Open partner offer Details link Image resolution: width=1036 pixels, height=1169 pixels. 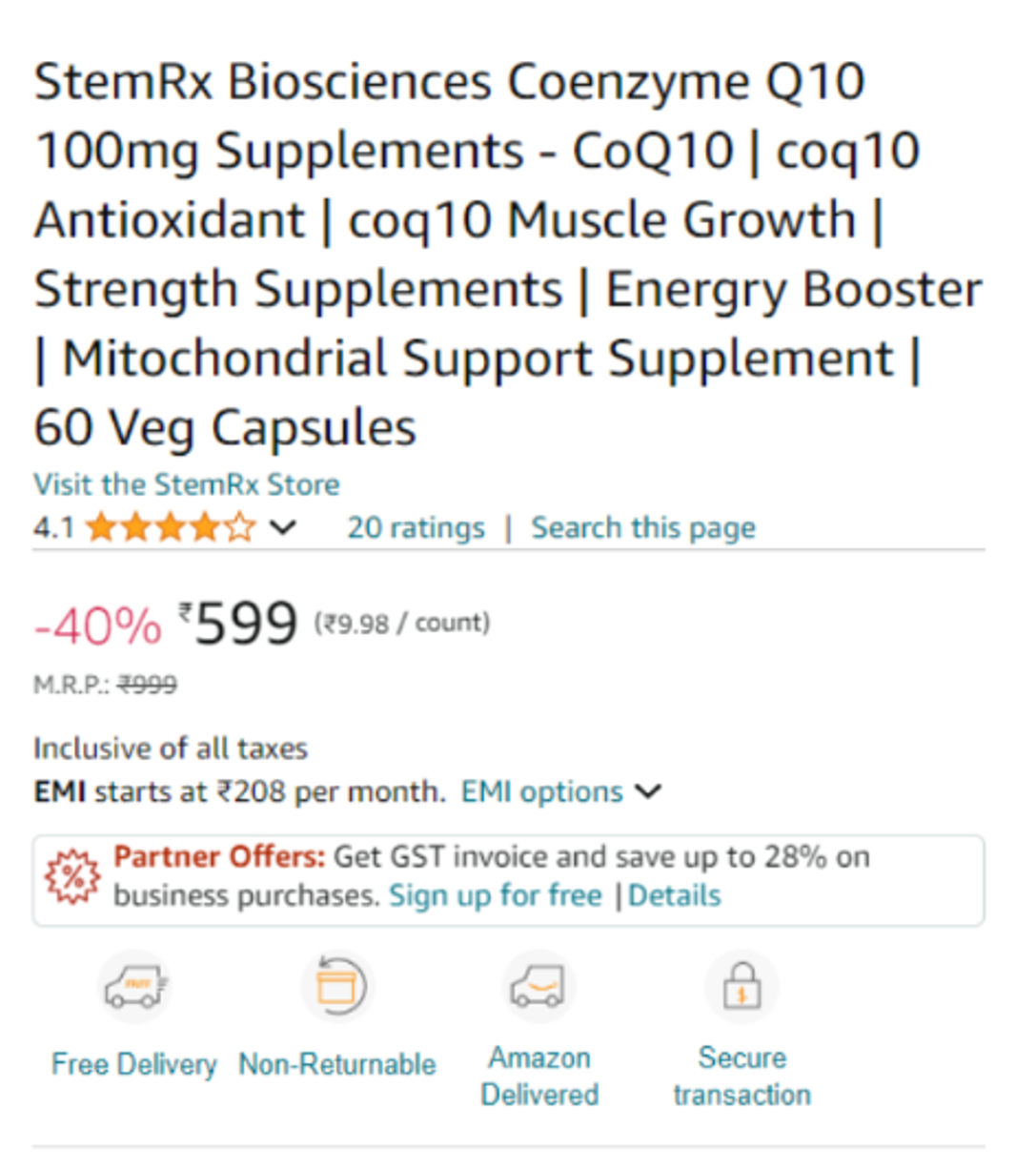coord(675,896)
